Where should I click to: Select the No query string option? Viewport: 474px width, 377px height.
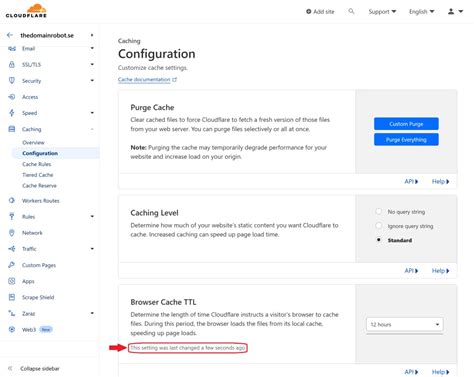(379, 211)
